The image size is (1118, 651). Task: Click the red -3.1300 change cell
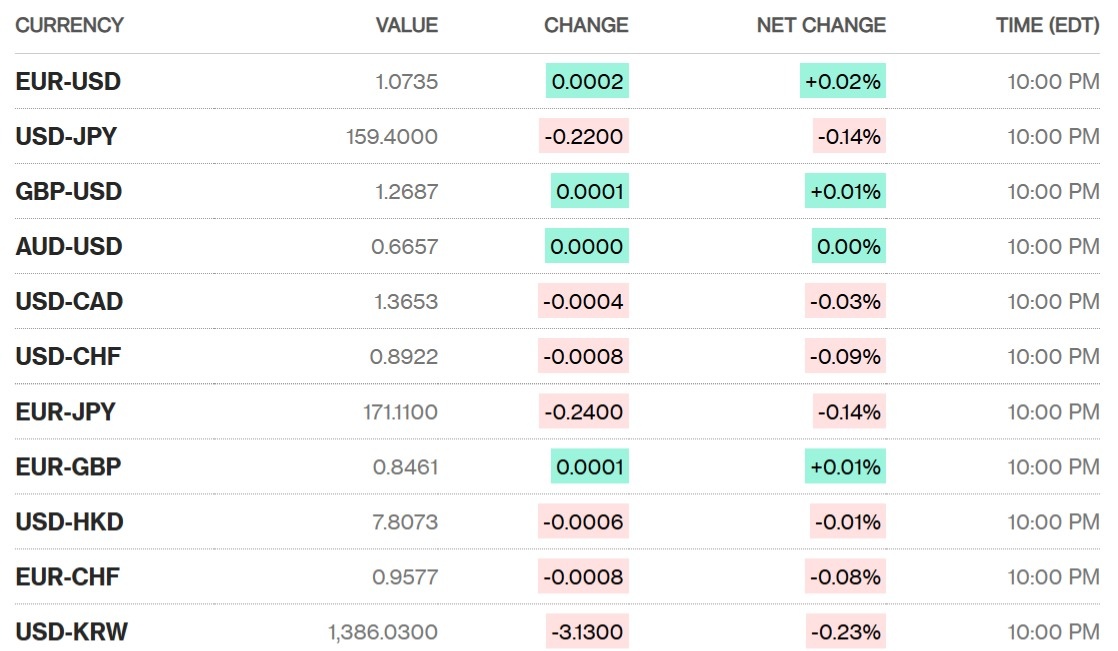[587, 632]
